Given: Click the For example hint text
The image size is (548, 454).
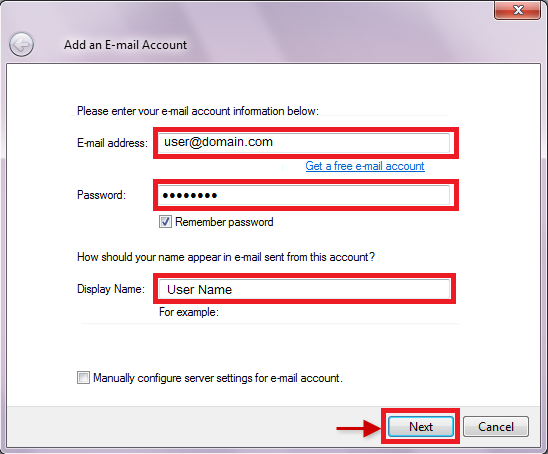Looking at the screenshot, I should tap(189, 312).
